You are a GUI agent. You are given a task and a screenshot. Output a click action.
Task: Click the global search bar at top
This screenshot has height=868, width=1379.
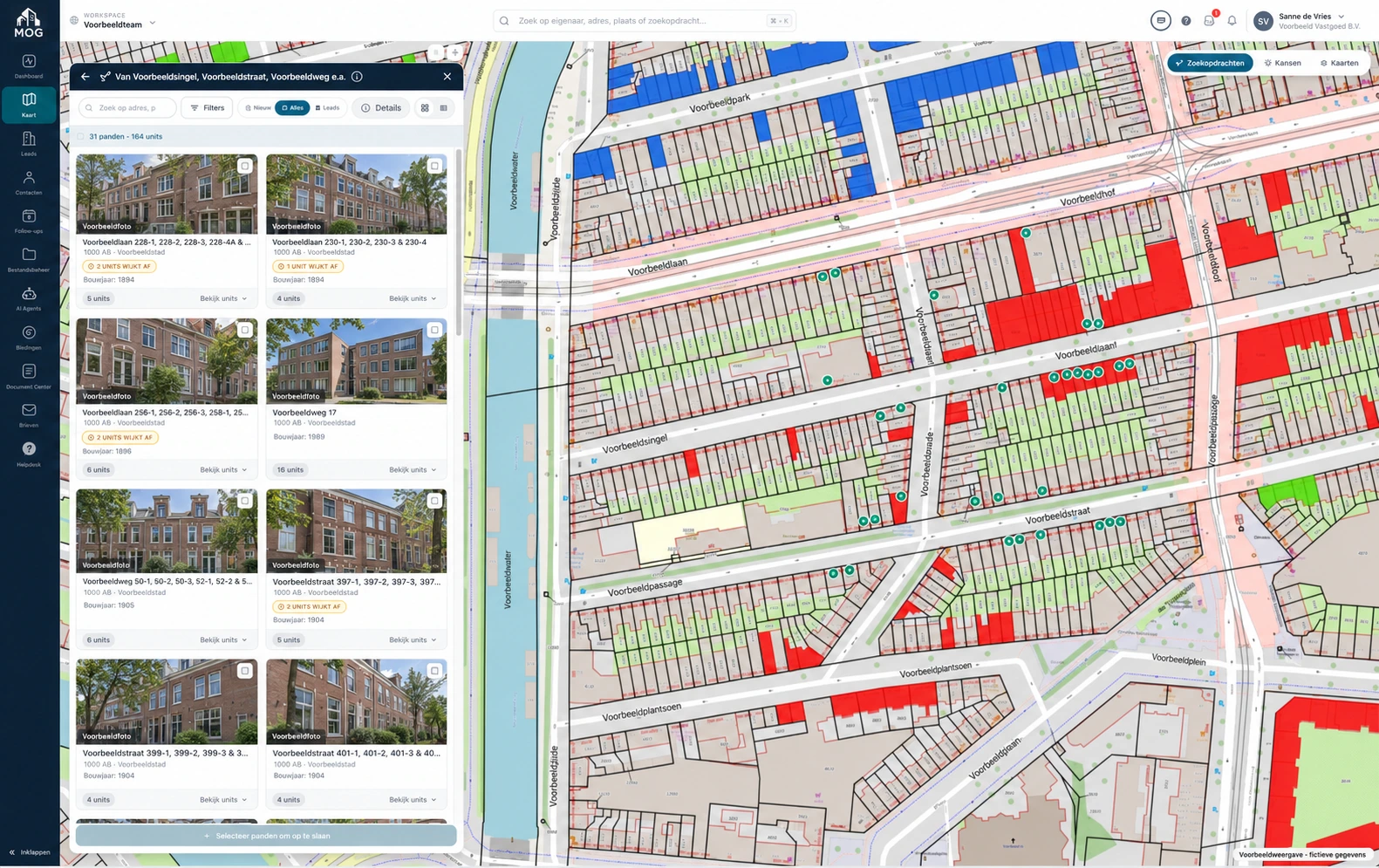645,21
